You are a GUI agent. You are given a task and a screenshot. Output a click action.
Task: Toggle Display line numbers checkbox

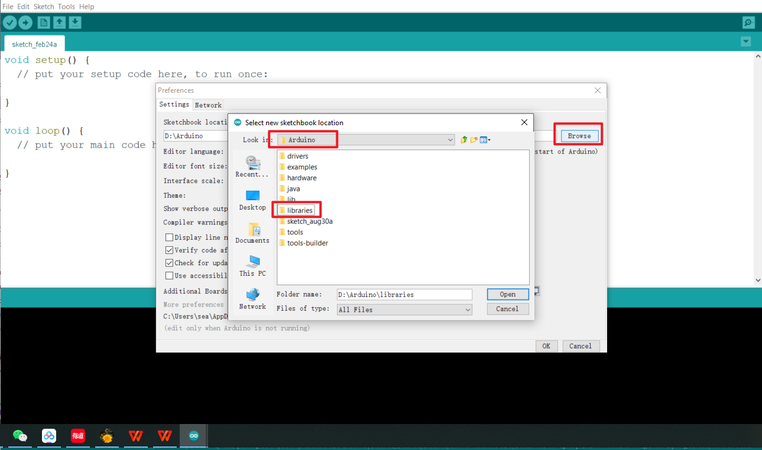coord(169,237)
